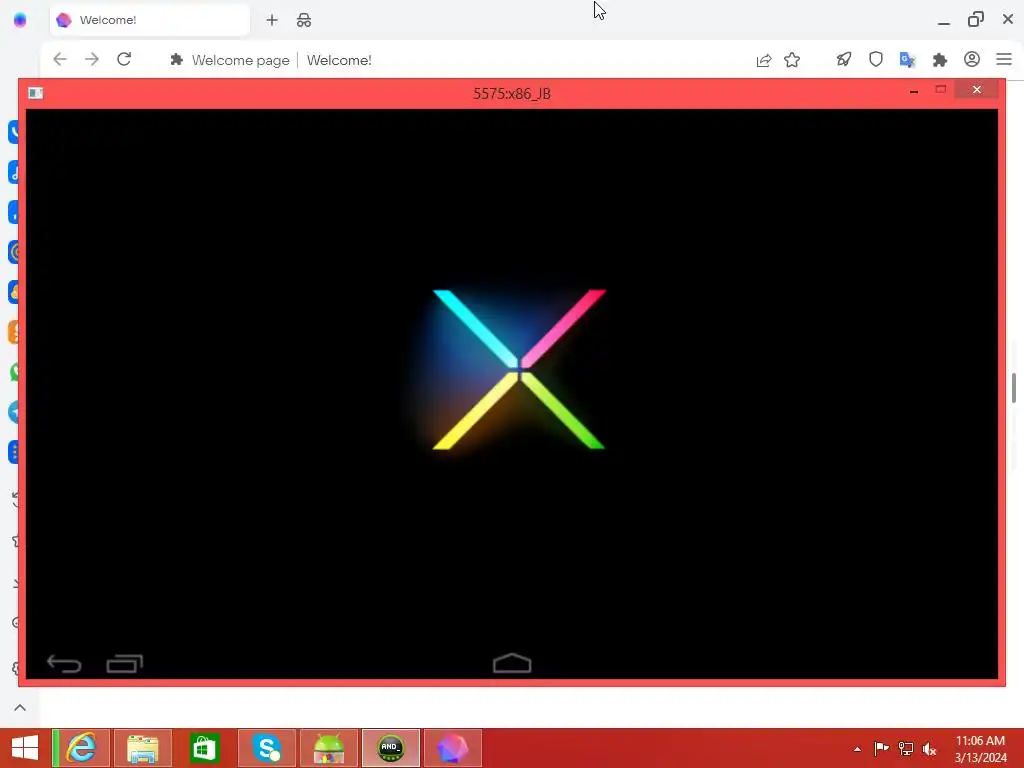
Task: Open Windows Store from the taskbar
Action: coord(204,748)
